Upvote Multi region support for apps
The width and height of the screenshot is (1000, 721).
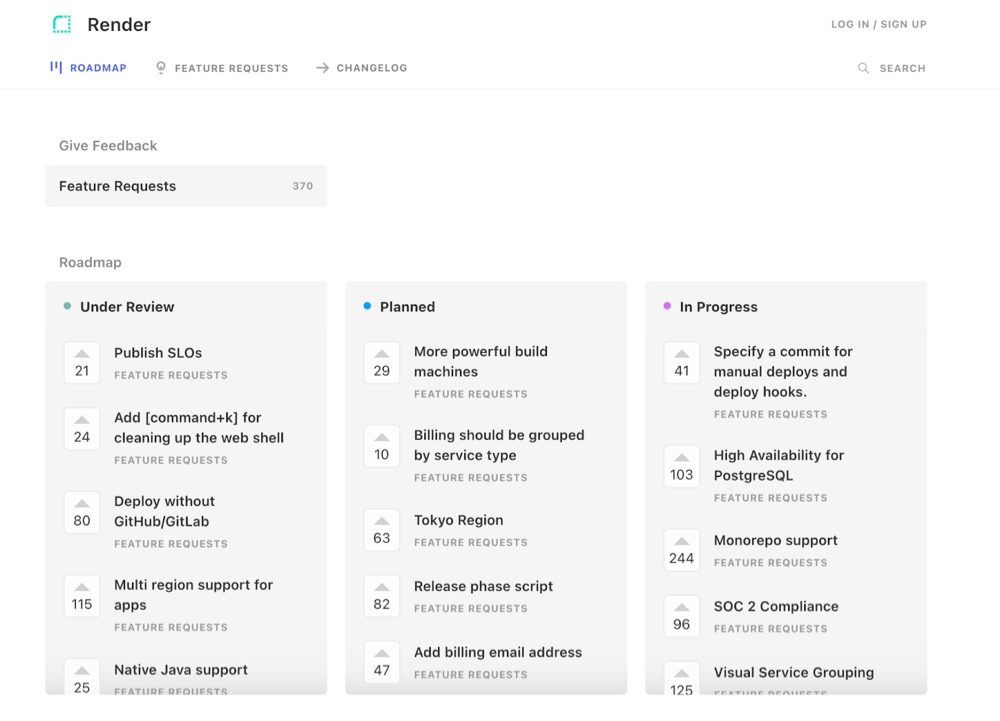(x=82, y=596)
